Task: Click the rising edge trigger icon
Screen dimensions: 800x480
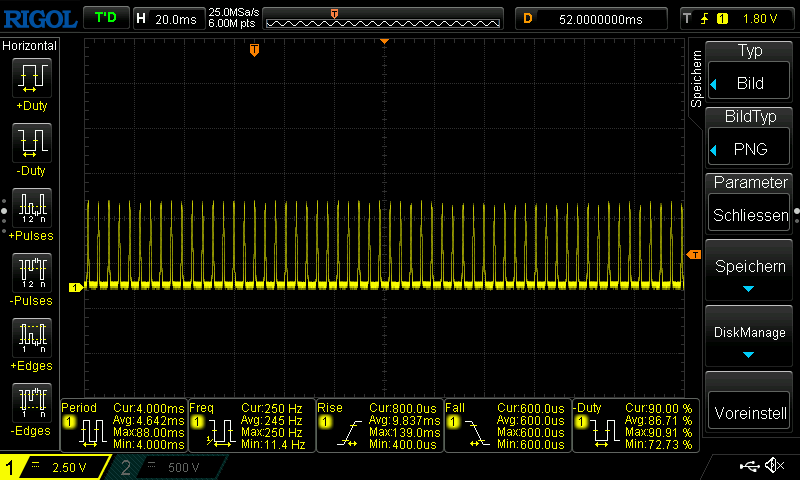Action: click(x=705, y=19)
